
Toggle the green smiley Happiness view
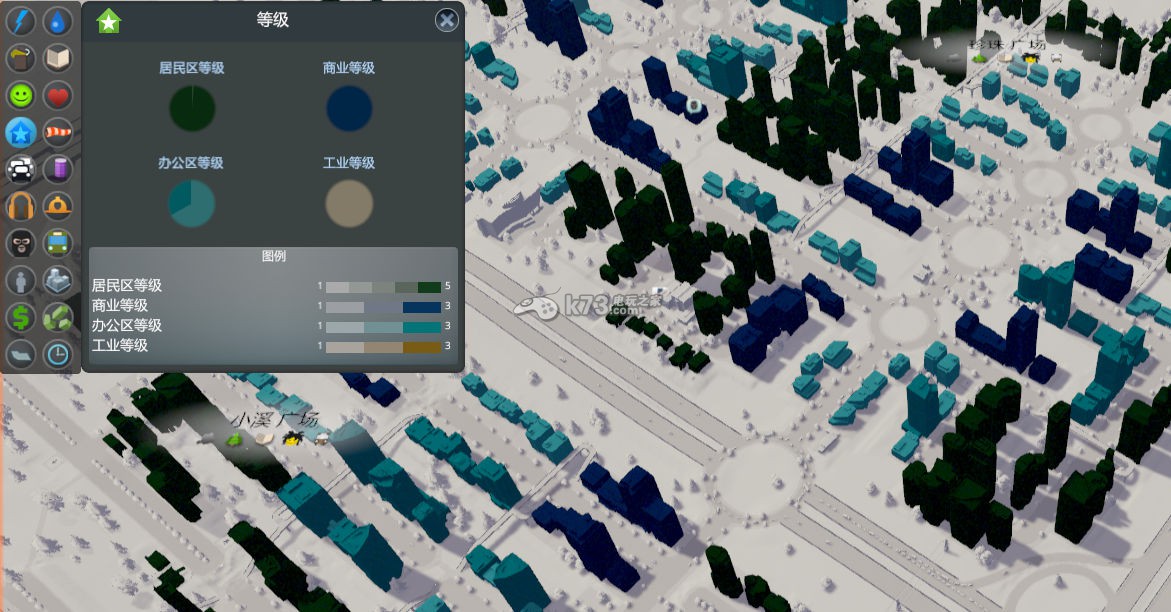[x=21, y=96]
